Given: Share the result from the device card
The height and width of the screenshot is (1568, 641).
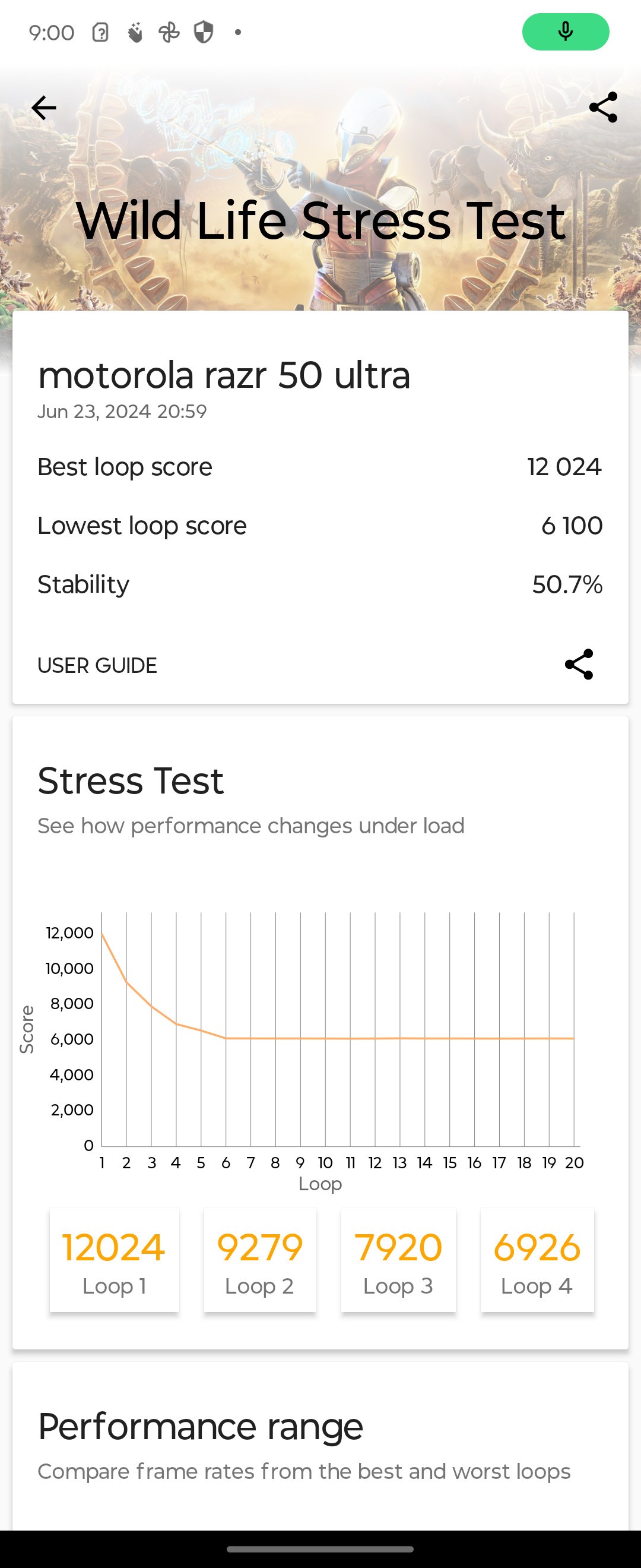Looking at the screenshot, I should [578, 664].
